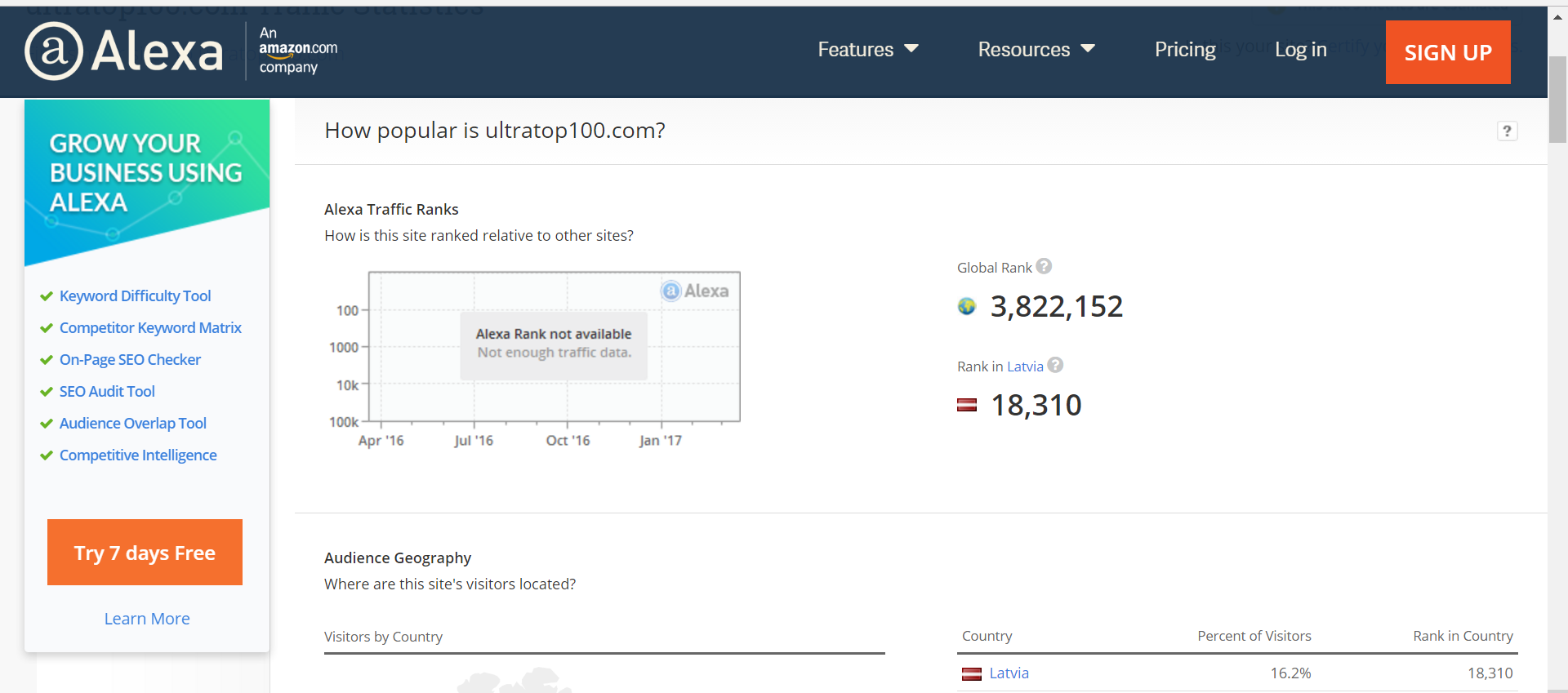This screenshot has width=1568, height=693.
Task: Select the Latvia rank value 18,310 beside the flag
Action: (1036, 406)
